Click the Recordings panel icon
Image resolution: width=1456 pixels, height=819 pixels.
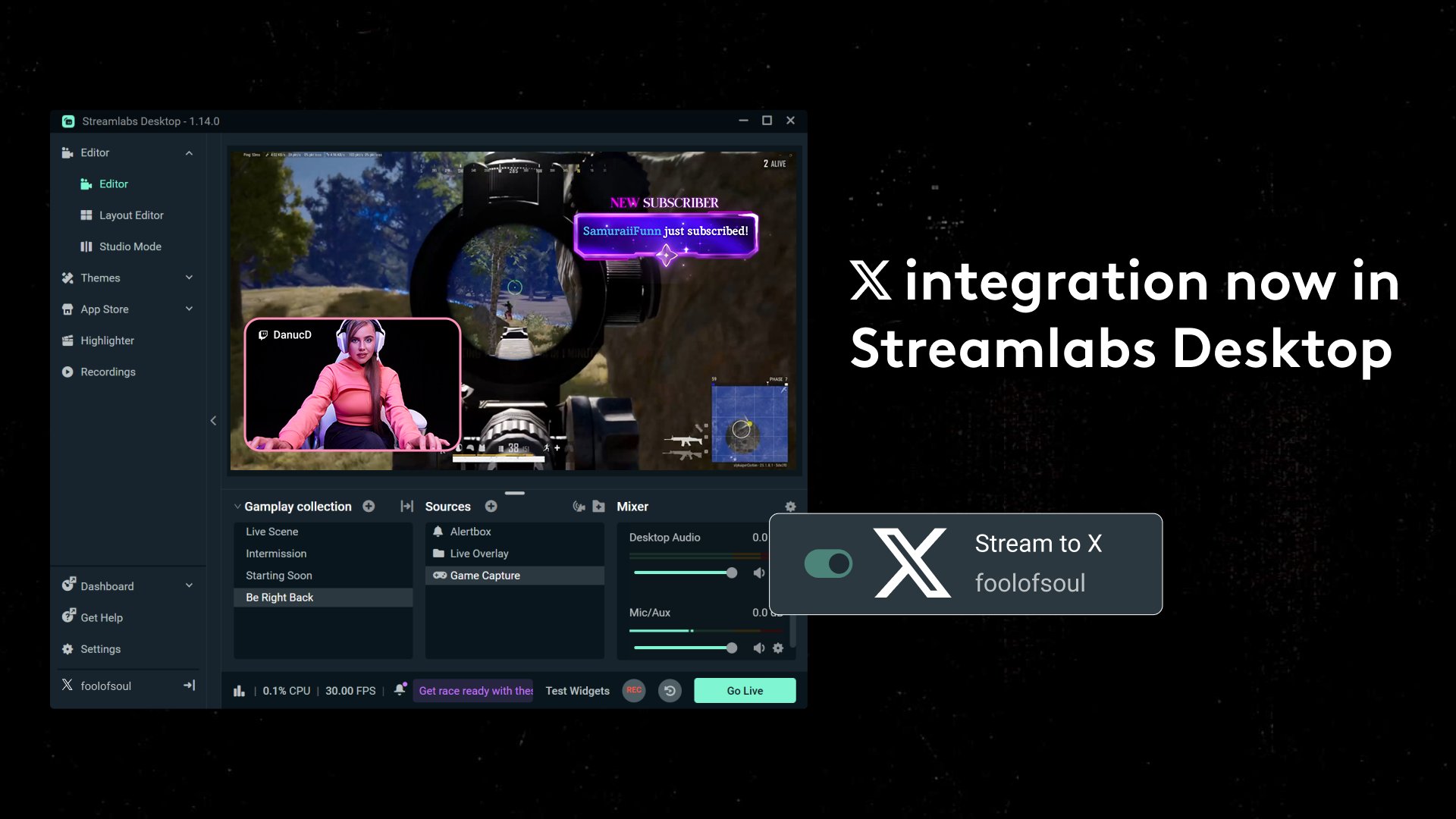(x=67, y=371)
